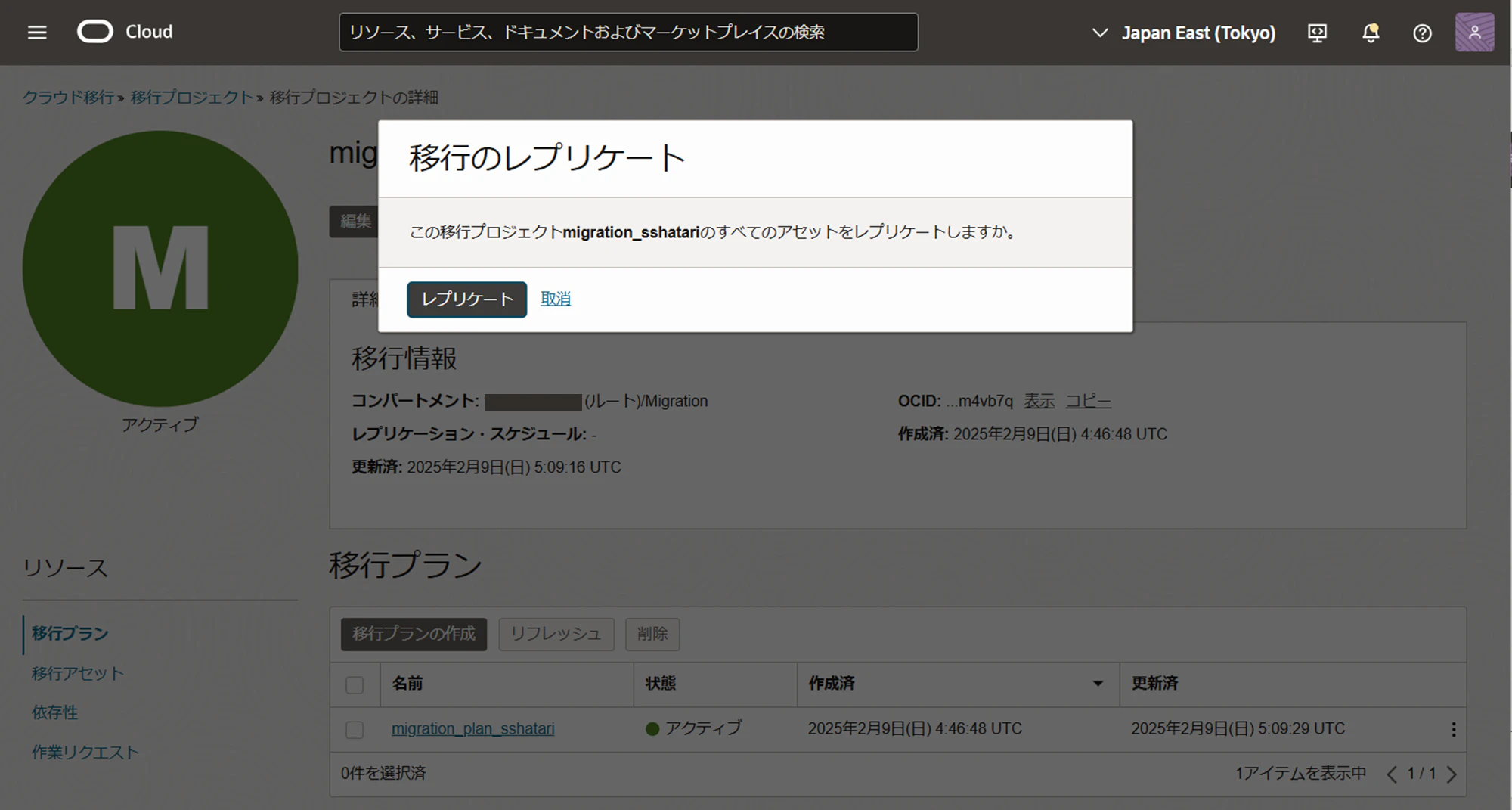Sort by the 作成済 column arrow
The width and height of the screenshot is (1512, 810).
pos(1098,684)
